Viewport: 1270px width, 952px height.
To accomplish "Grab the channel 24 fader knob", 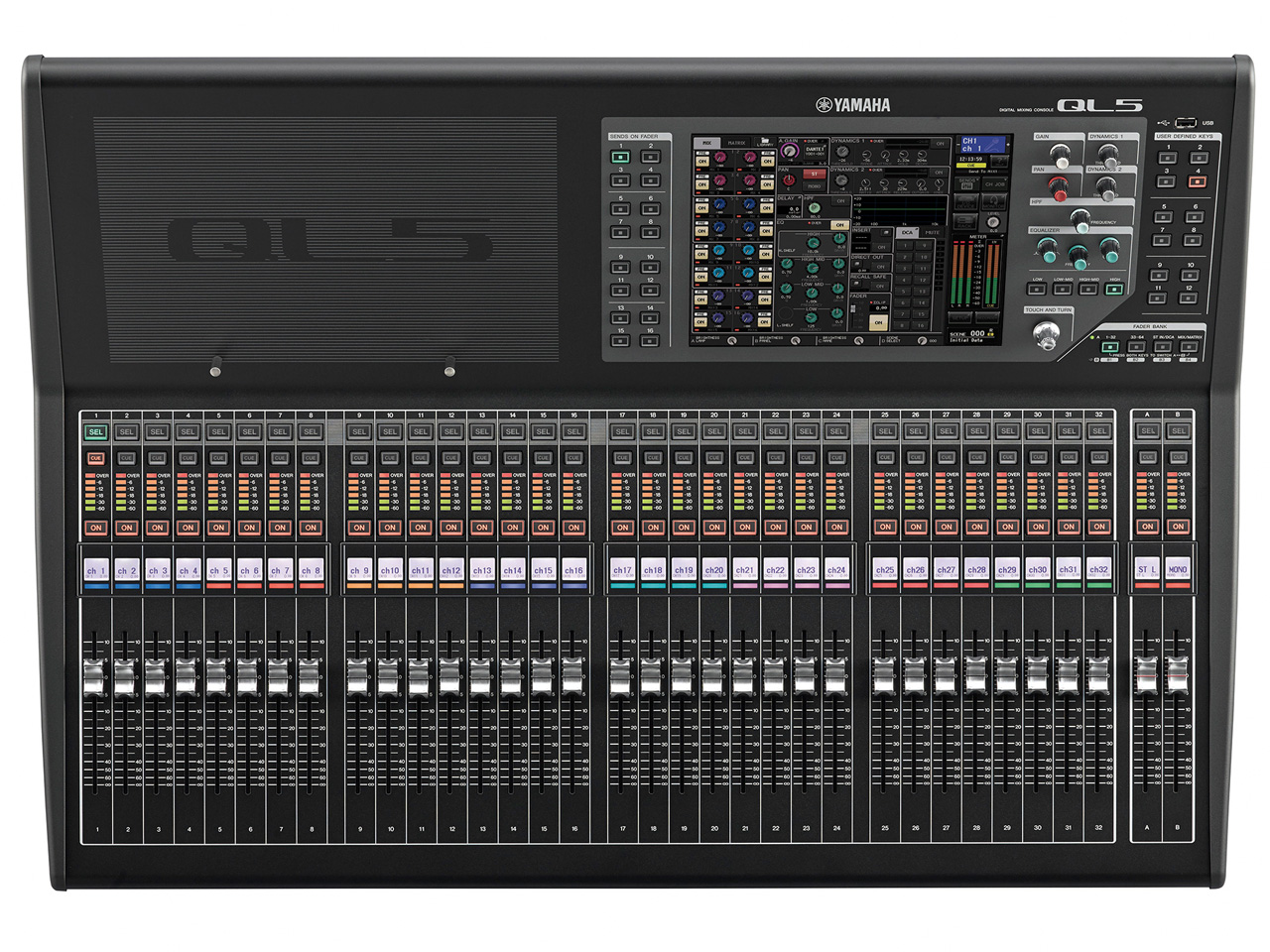I will [x=834, y=677].
